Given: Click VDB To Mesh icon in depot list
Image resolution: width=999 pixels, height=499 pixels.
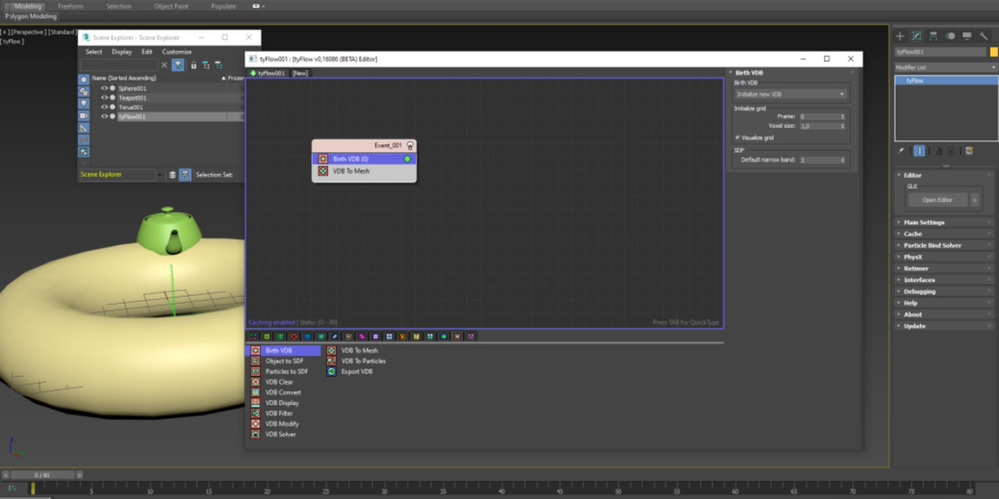Looking at the screenshot, I should pyautogui.click(x=331, y=351).
